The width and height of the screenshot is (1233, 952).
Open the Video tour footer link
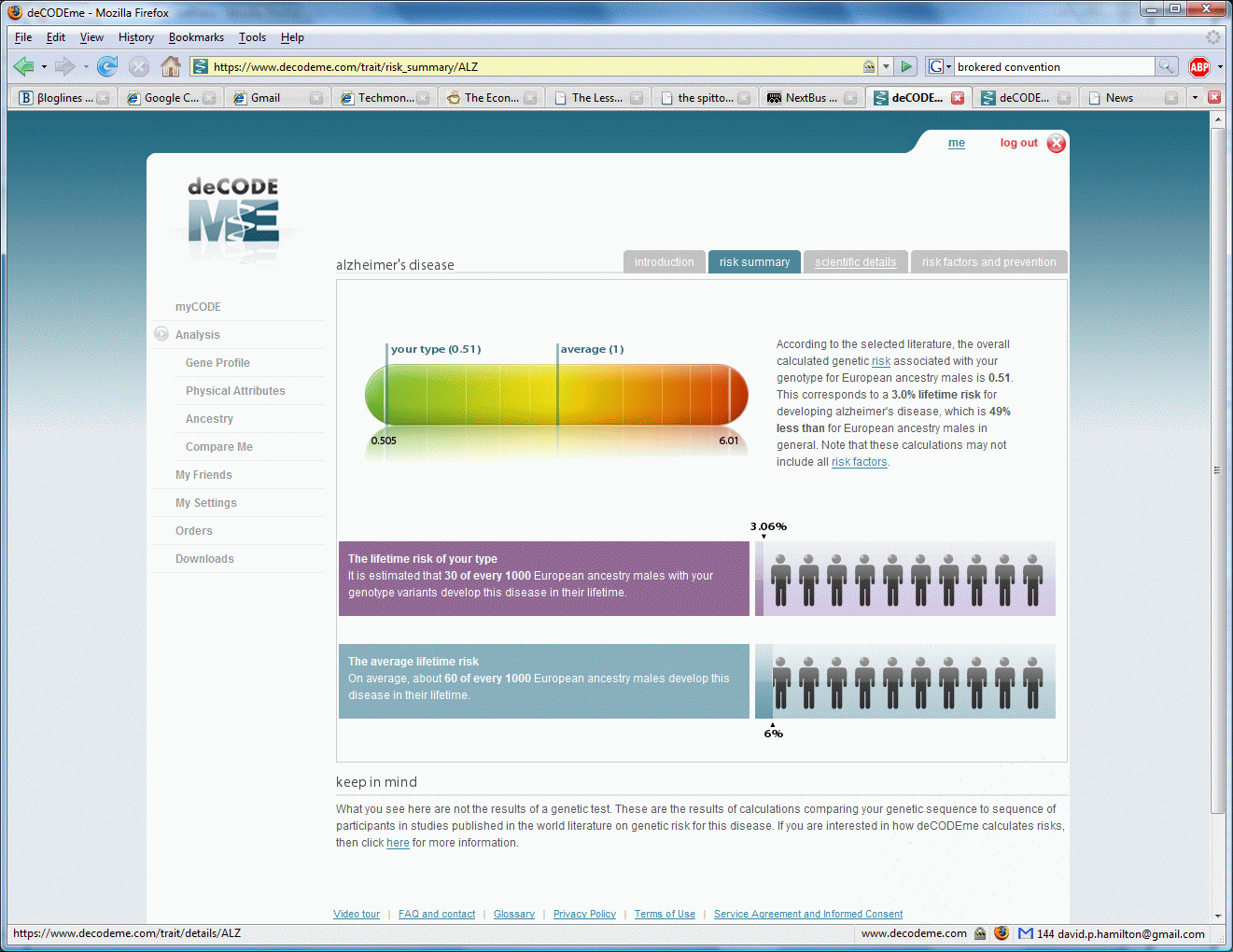click(357, 914)
